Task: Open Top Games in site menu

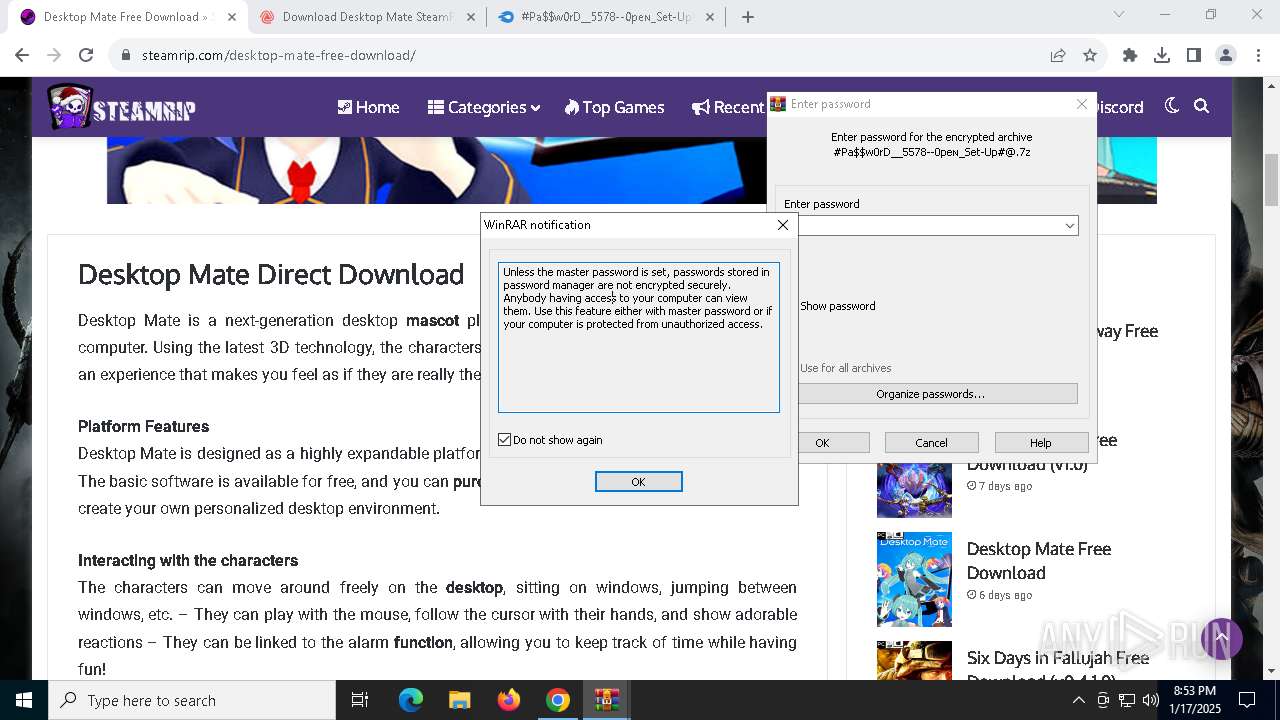Action: pos(614,107)
